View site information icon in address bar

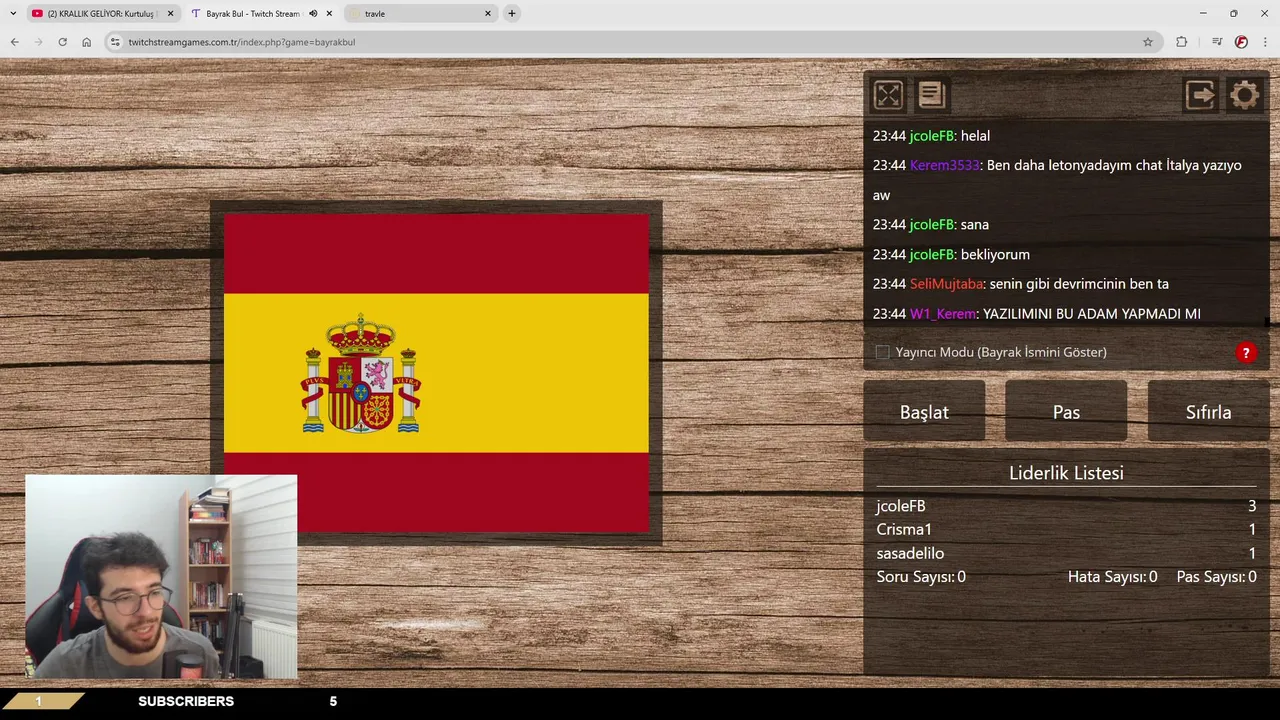(115, 42)
